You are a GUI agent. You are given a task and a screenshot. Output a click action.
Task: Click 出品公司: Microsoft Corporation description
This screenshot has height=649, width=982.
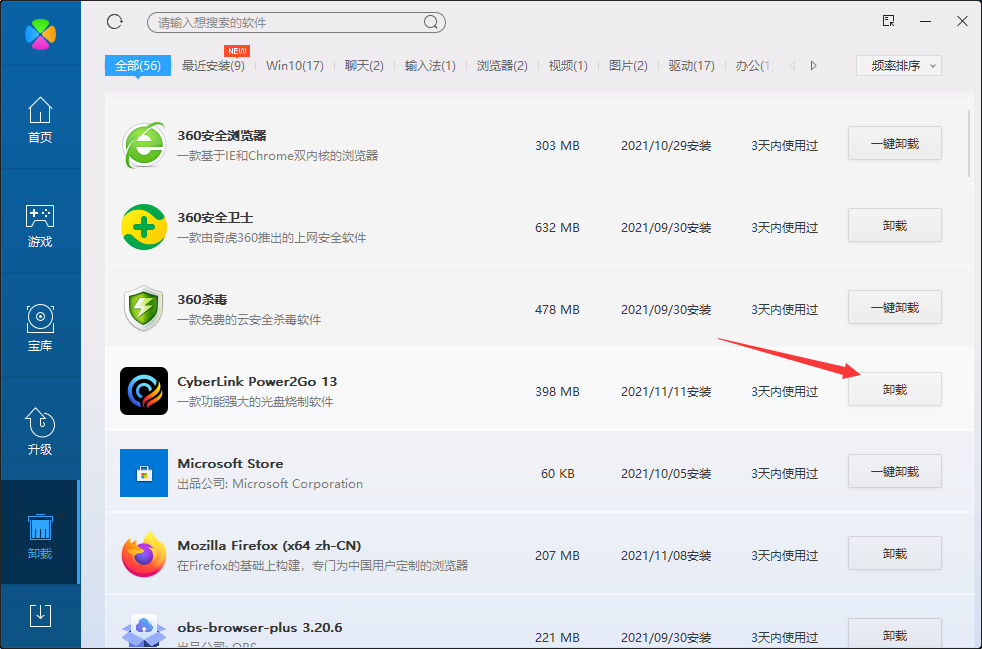[x=270, y=484]
